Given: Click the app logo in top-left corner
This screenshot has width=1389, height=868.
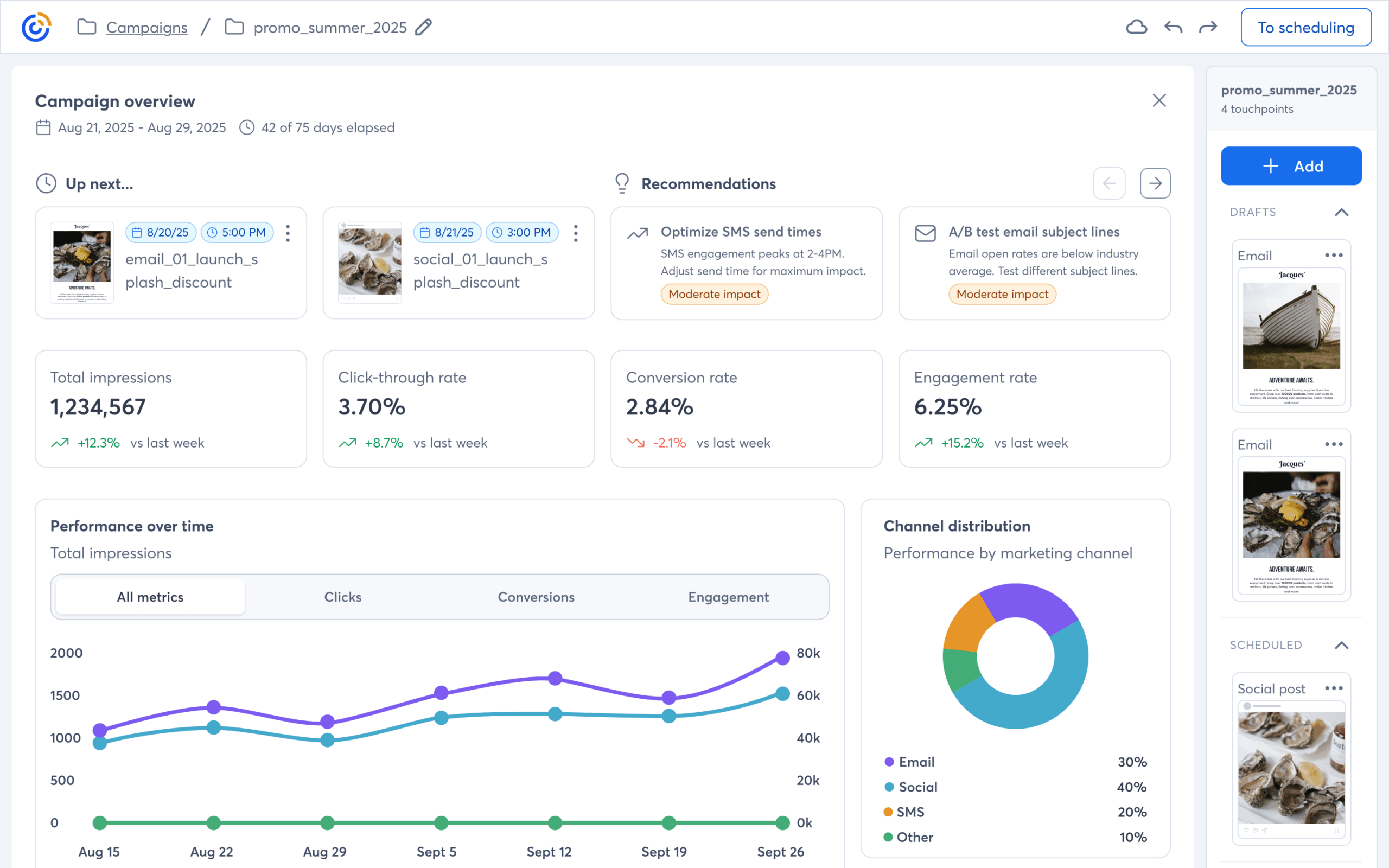Looking at the screenshot, I should click(x=36, y=27).
